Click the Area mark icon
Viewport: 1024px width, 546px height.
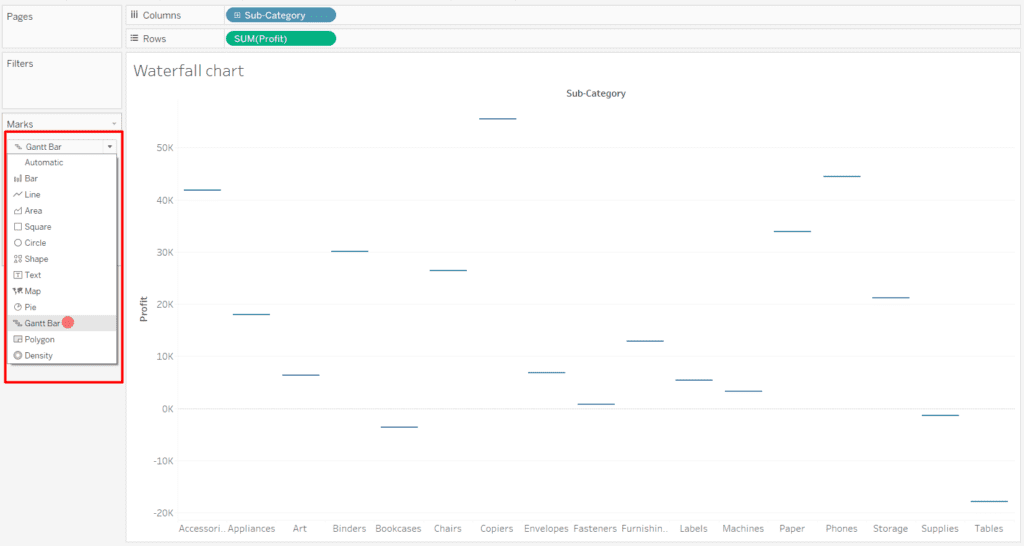(x=18, y=211)
